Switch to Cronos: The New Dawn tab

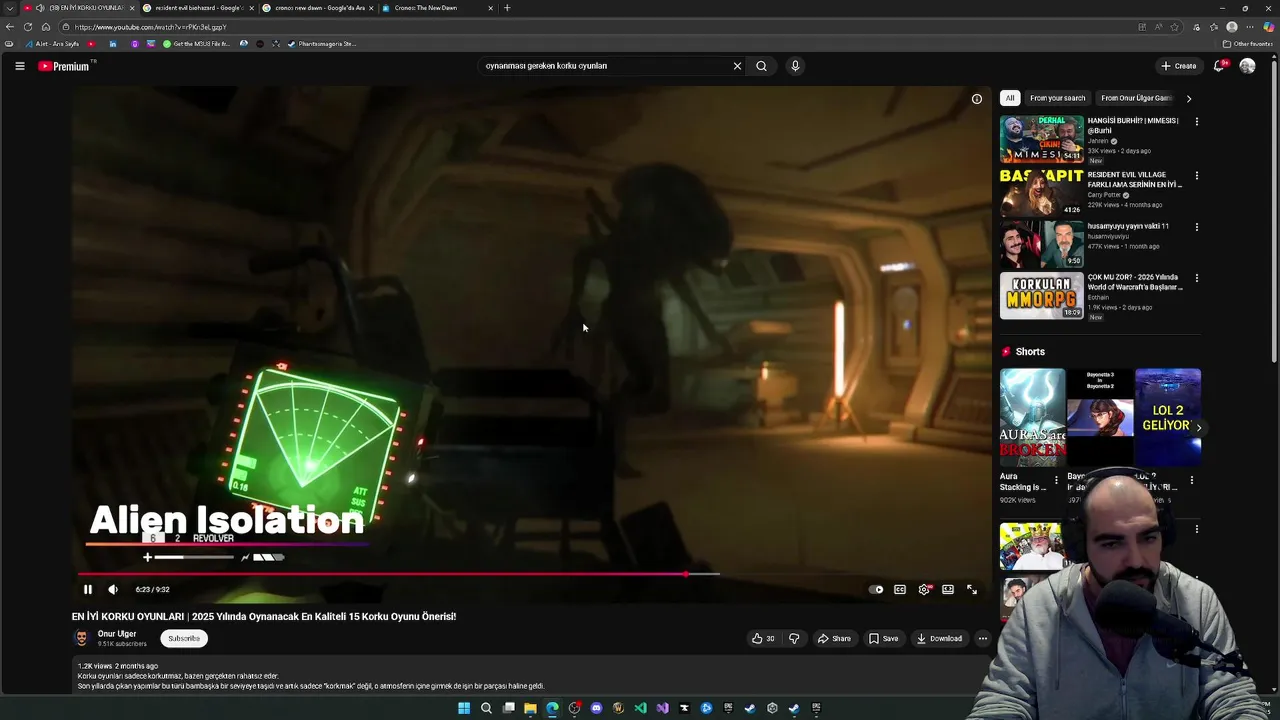(438, 8)
